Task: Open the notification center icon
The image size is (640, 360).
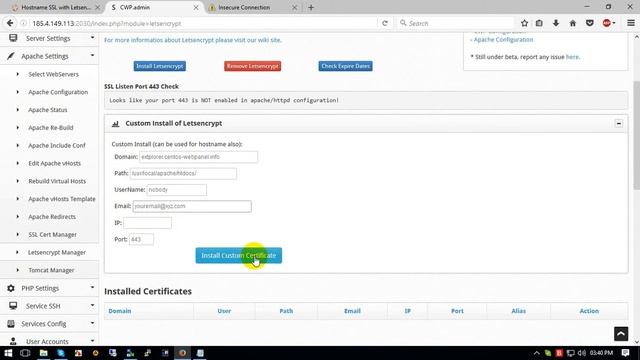Action: (x=626, y=353)
